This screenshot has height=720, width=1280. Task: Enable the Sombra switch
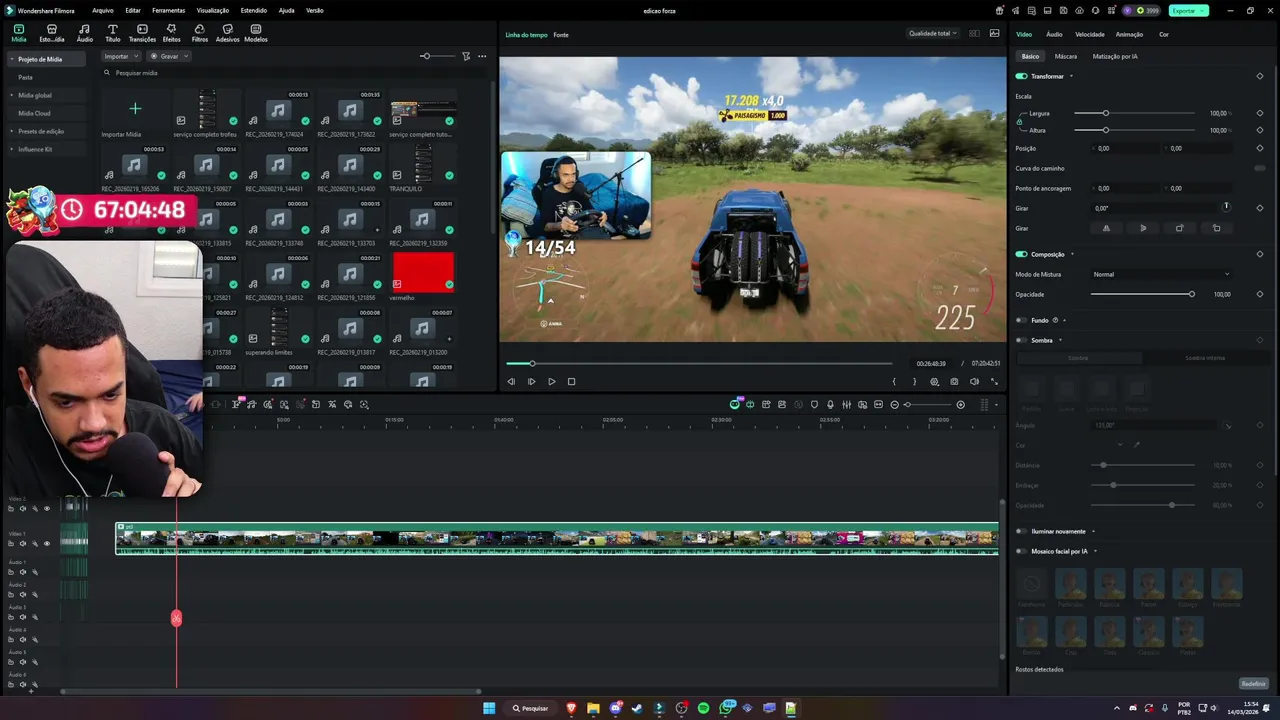point(1021,340)
